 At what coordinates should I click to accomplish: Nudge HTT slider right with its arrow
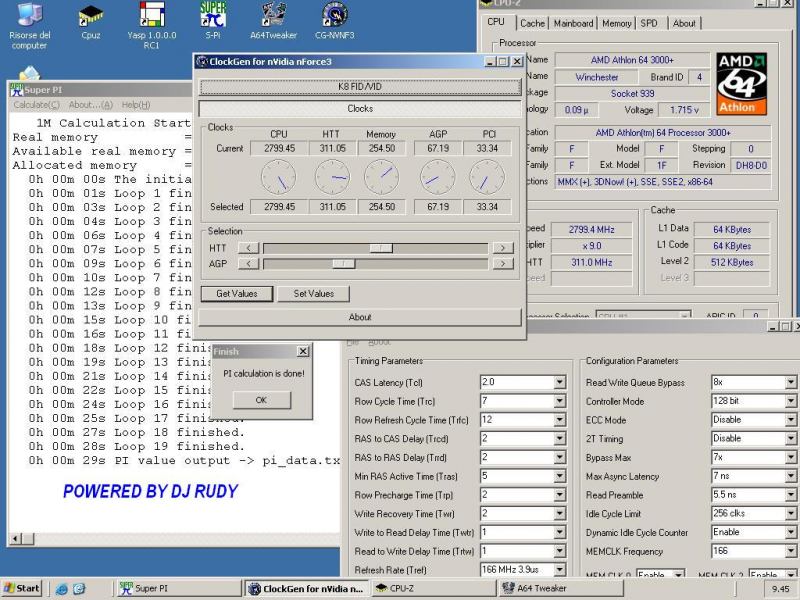pyautogui.click(x=503, y=248)
